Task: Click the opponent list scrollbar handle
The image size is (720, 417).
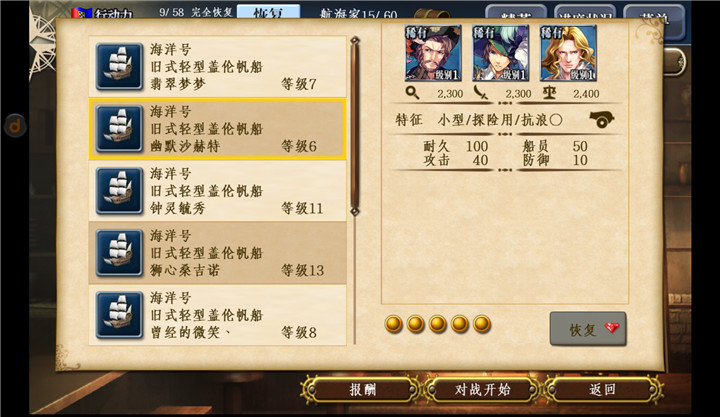Action: [355, 126]
